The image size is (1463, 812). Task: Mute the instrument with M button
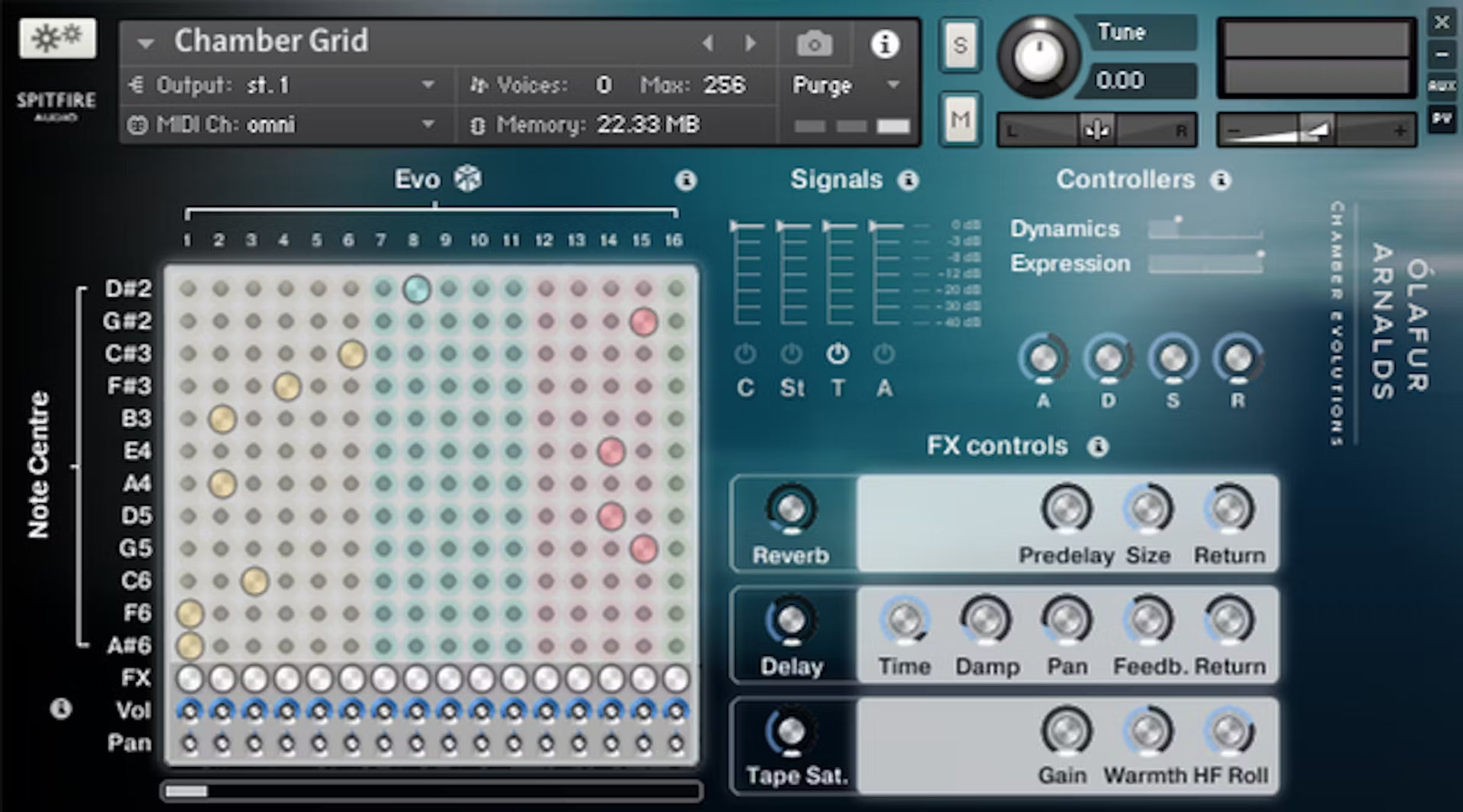point(959,119)
